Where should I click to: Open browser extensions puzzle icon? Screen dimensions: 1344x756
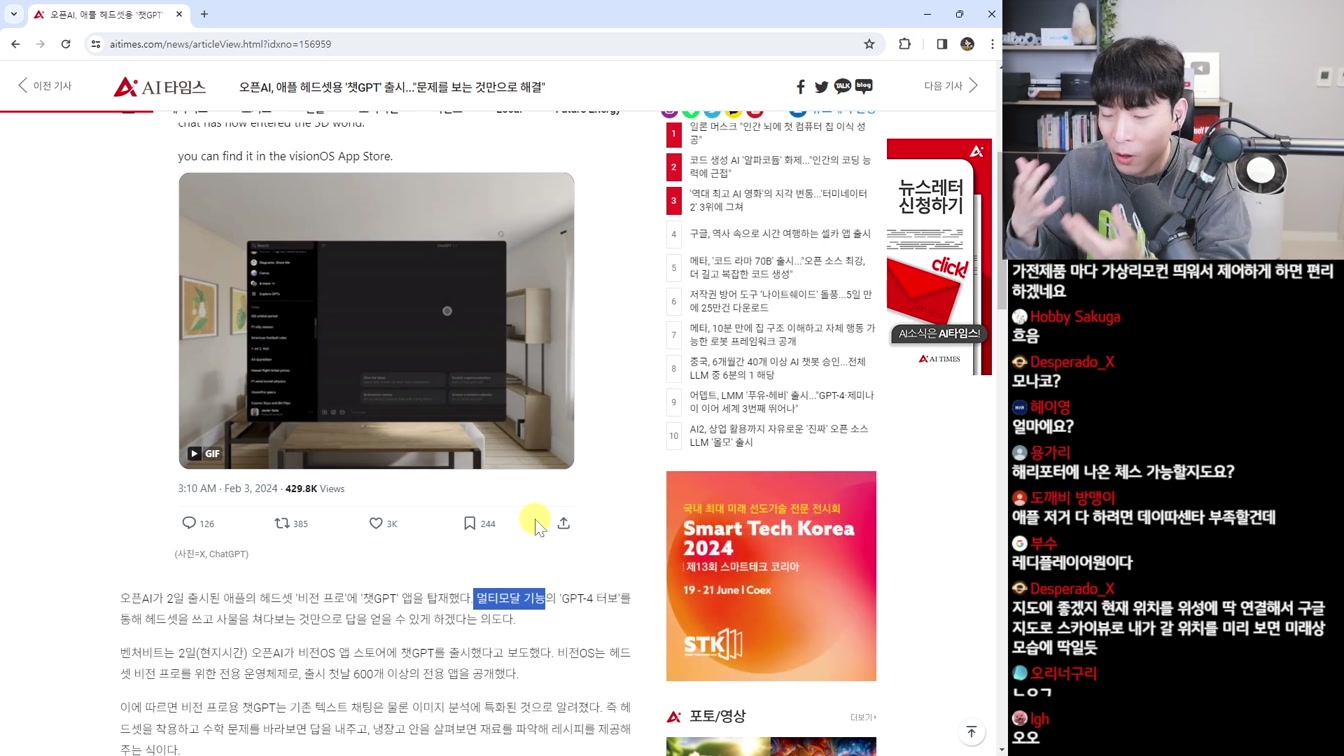[x=905, y=44]
